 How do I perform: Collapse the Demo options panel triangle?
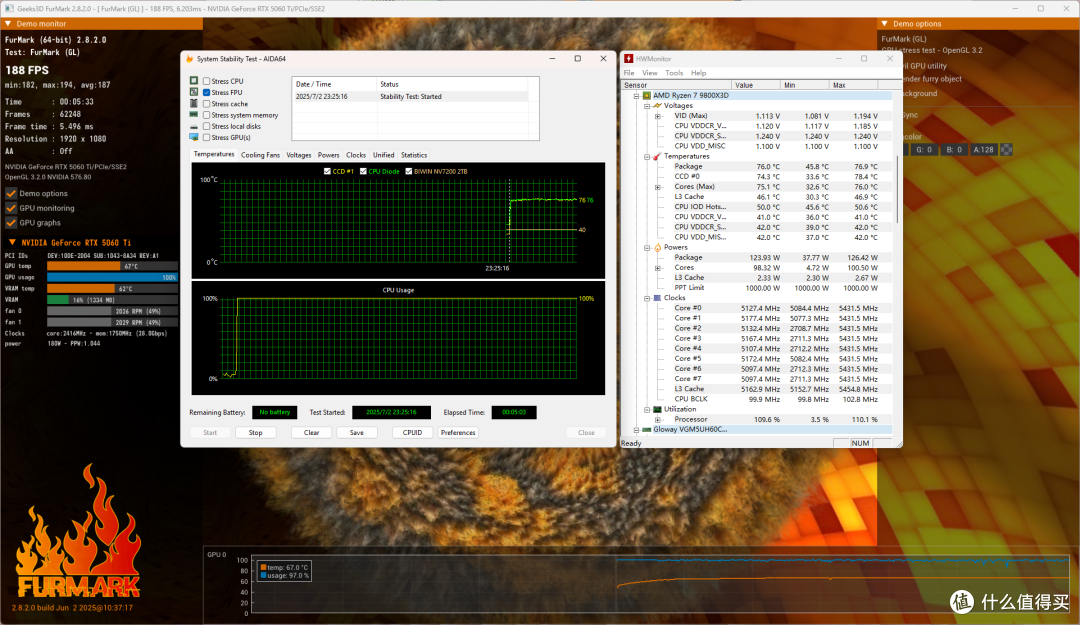[x=884, y=23]
